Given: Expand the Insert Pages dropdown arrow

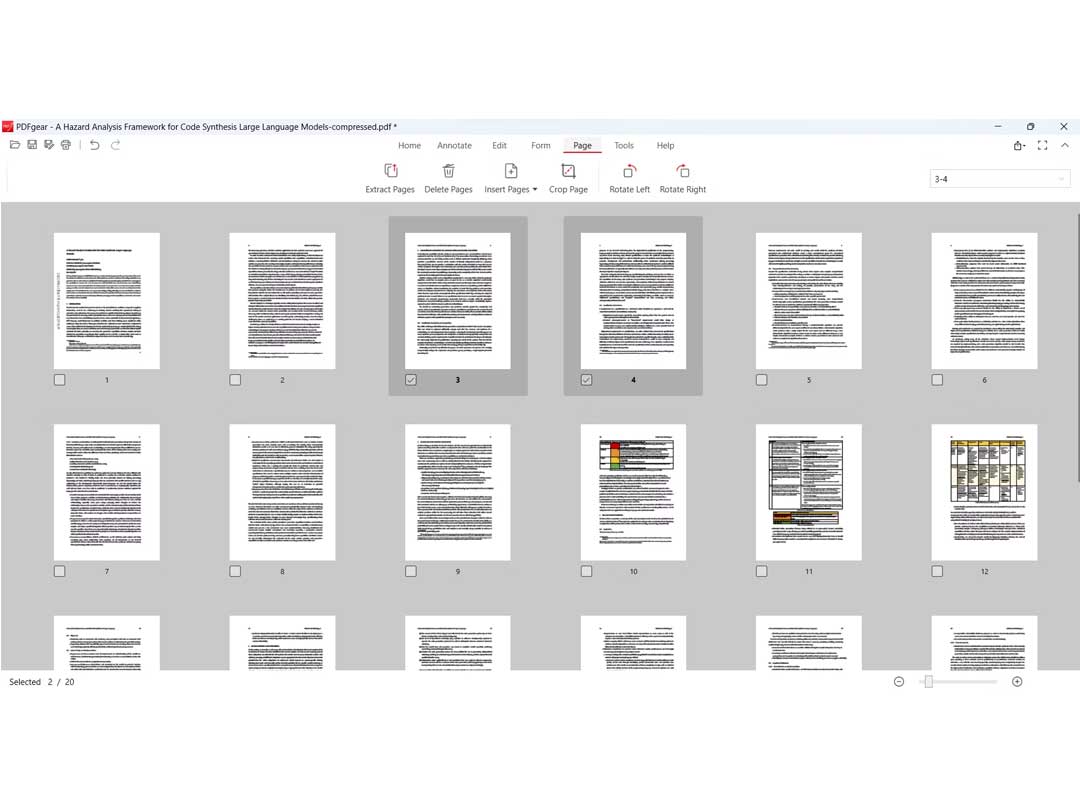Looking at the screenshot, I should tap(535, 189).
